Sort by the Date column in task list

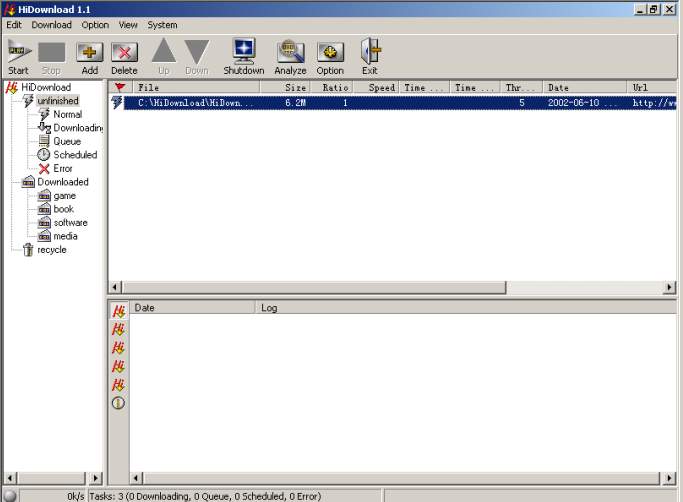point(585,88)
